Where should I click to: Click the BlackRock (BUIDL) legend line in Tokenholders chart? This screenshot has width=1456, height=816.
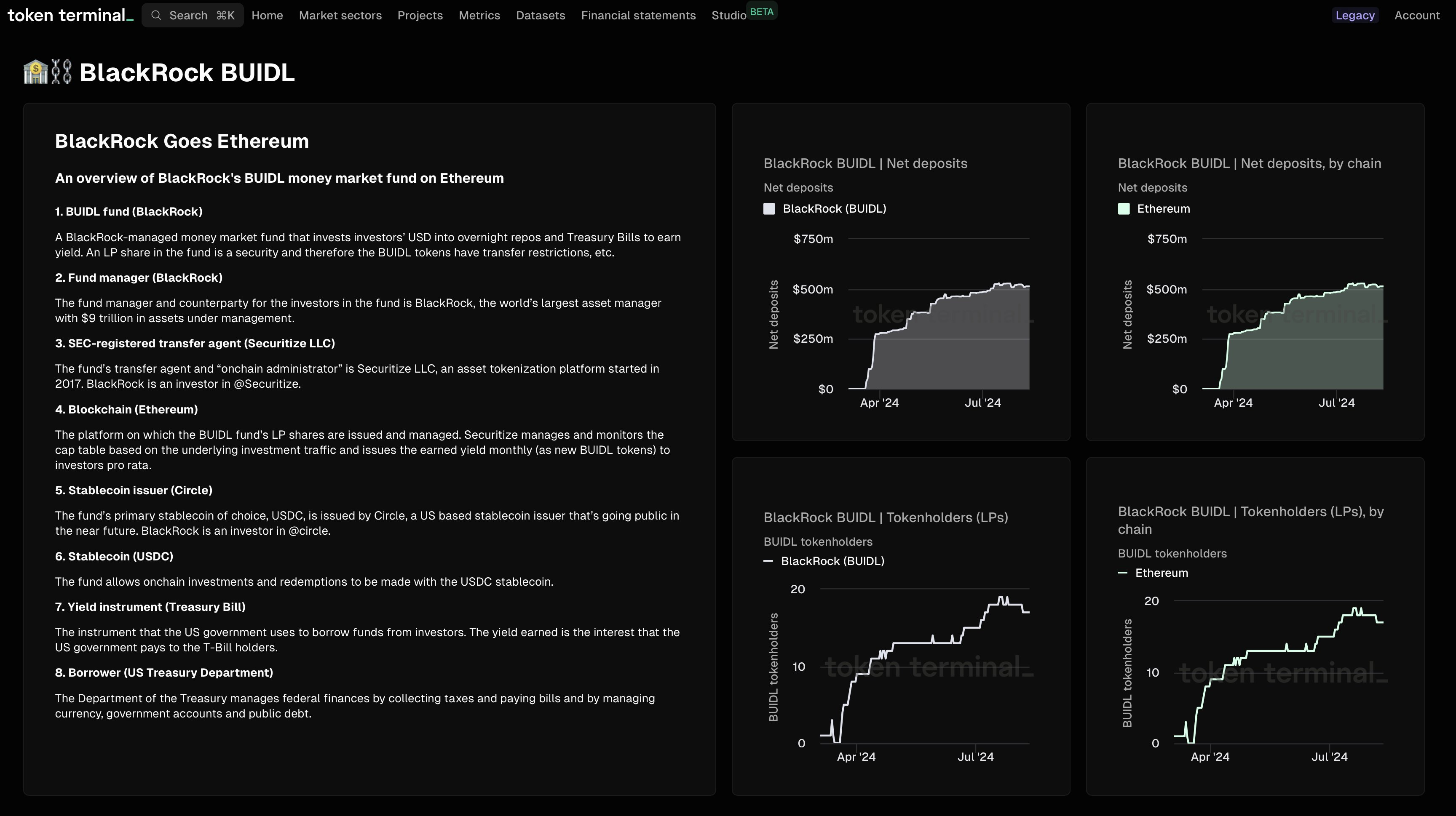(768, 561)
